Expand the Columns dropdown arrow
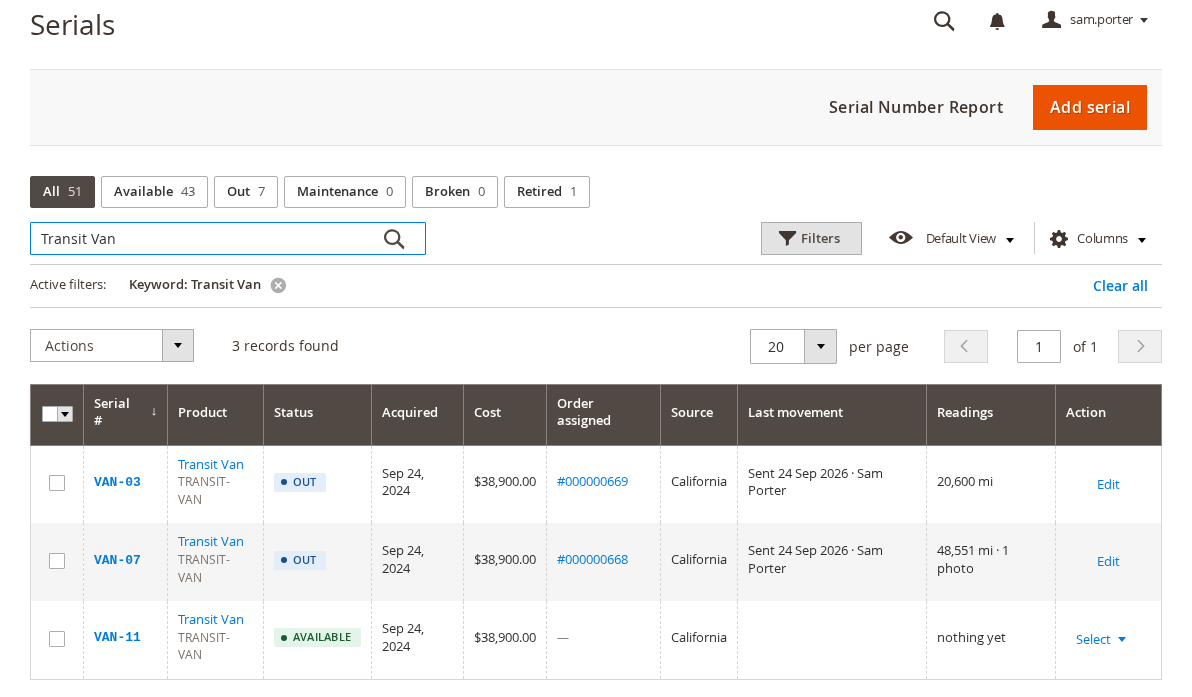Image resolution: width=1192 pixels, height=697 pixels. coord(1141,239)
